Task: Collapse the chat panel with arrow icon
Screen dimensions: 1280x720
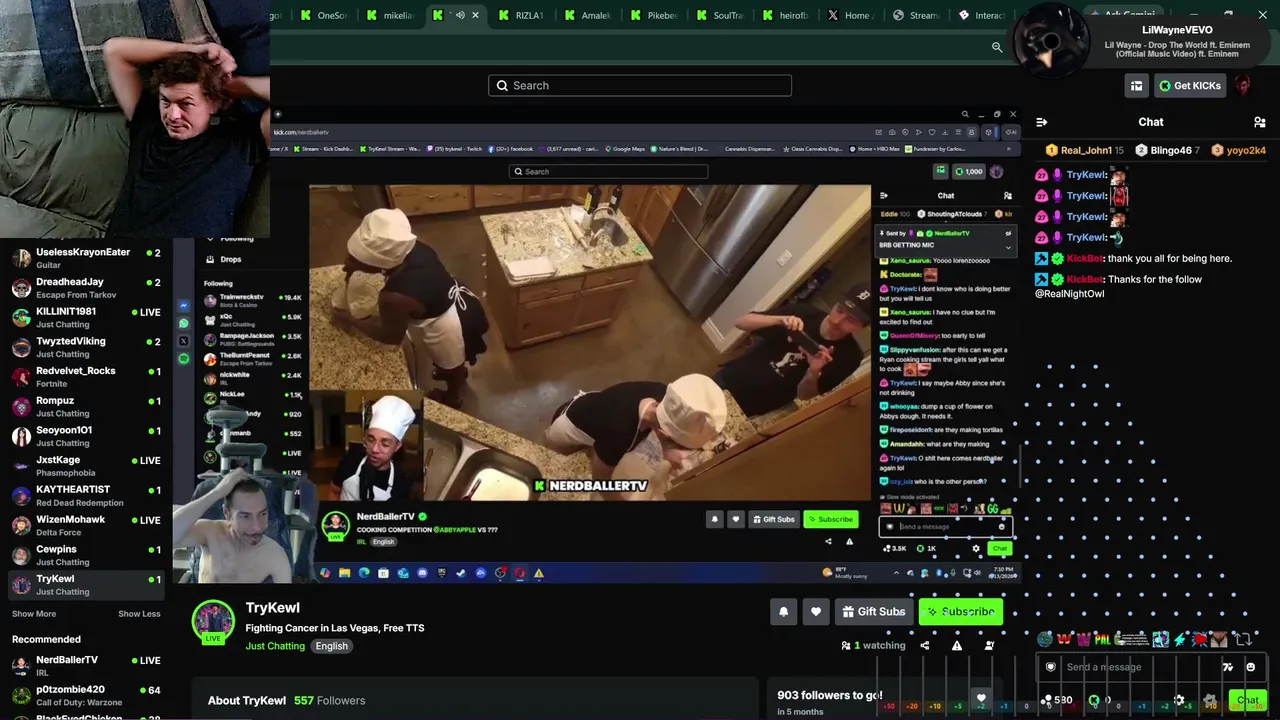Action: click(x=1041, y=122)
